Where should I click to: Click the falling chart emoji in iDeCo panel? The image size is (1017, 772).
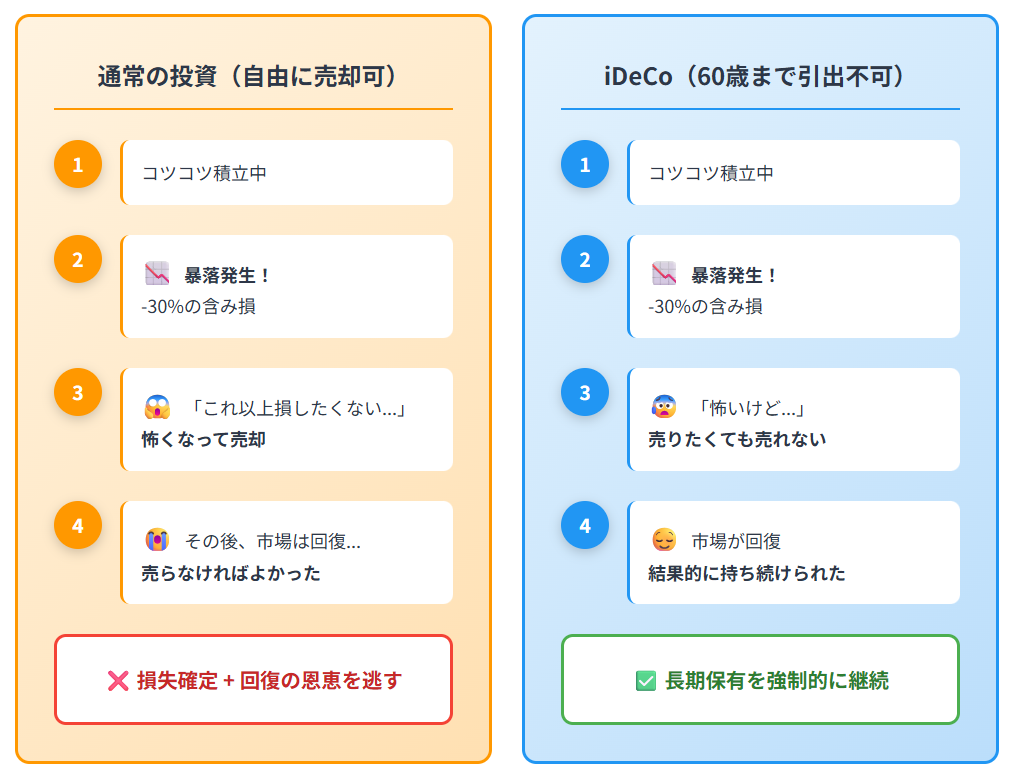[664, 274]
